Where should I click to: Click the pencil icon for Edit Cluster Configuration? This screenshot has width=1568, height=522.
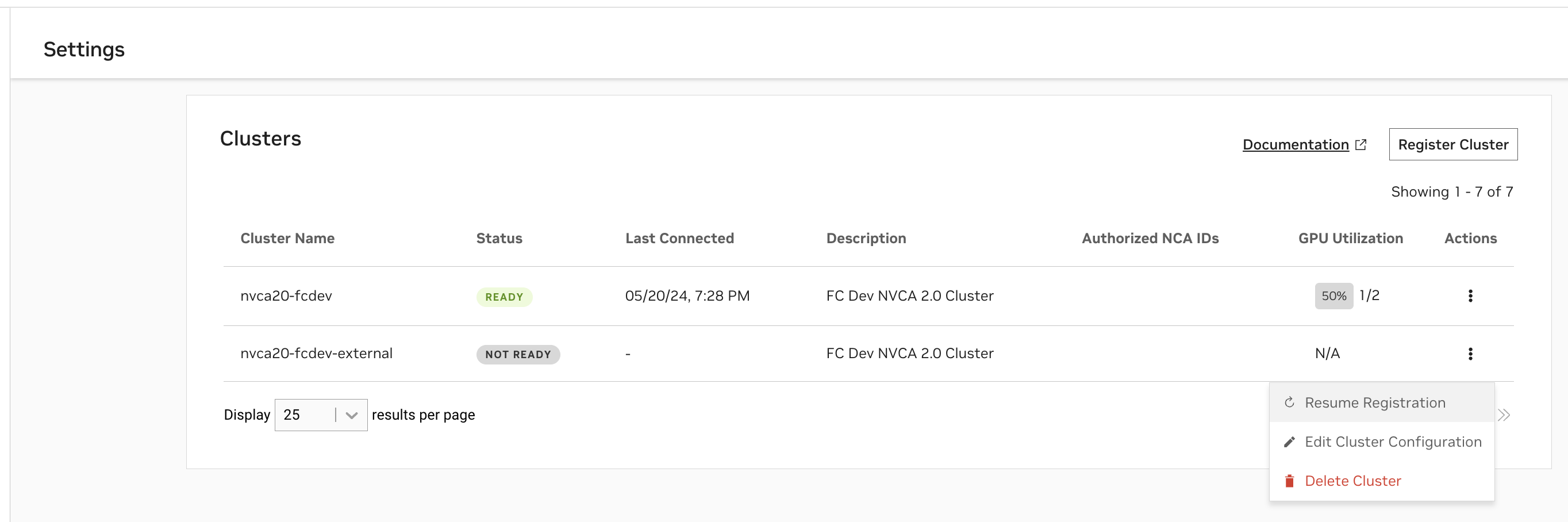[x=1289, y=442]
